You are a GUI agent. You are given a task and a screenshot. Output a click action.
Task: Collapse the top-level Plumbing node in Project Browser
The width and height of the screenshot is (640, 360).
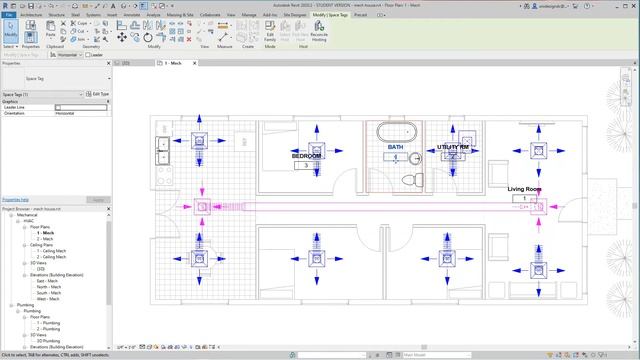[x=11, y=305]
